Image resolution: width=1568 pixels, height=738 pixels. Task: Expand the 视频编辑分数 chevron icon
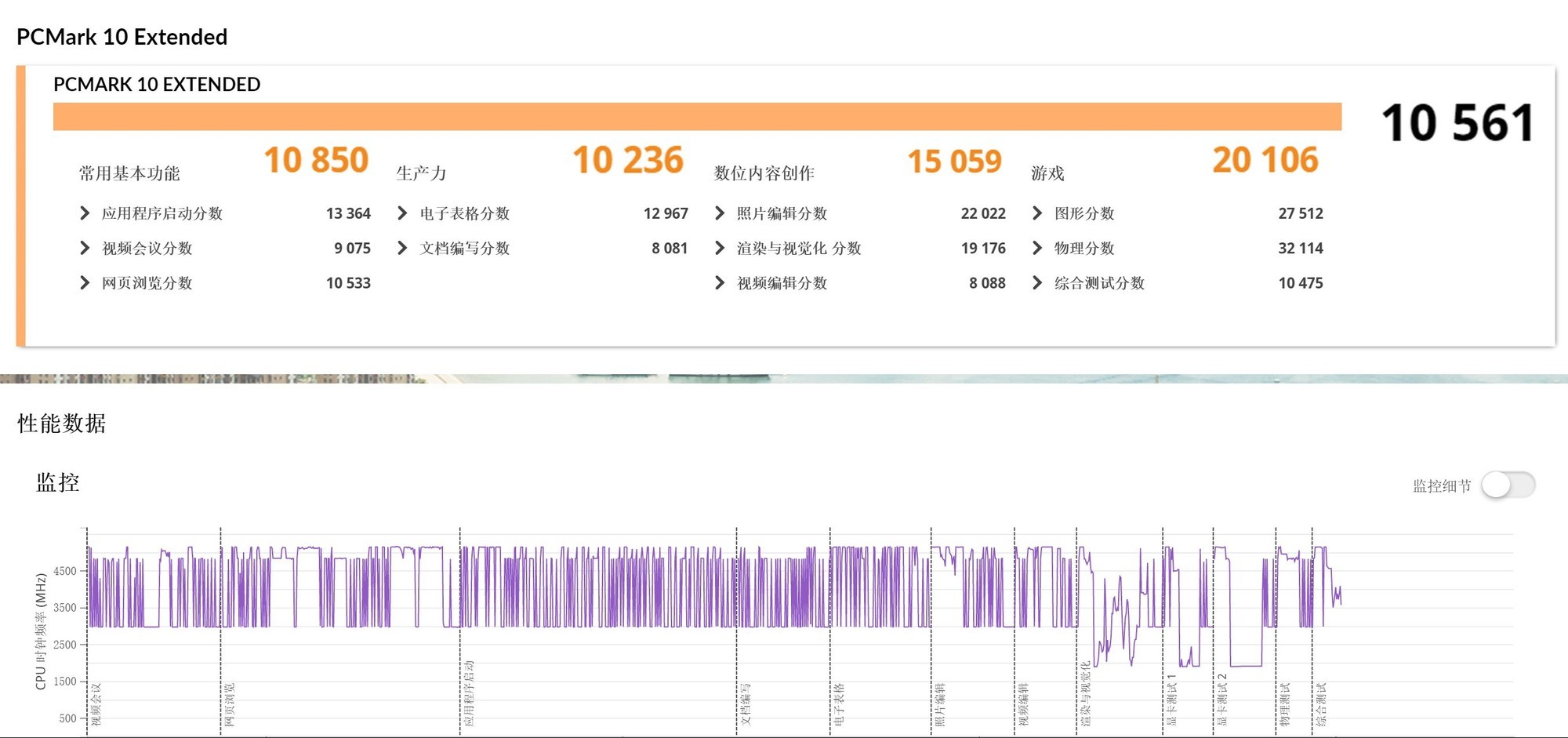[718, 283]
